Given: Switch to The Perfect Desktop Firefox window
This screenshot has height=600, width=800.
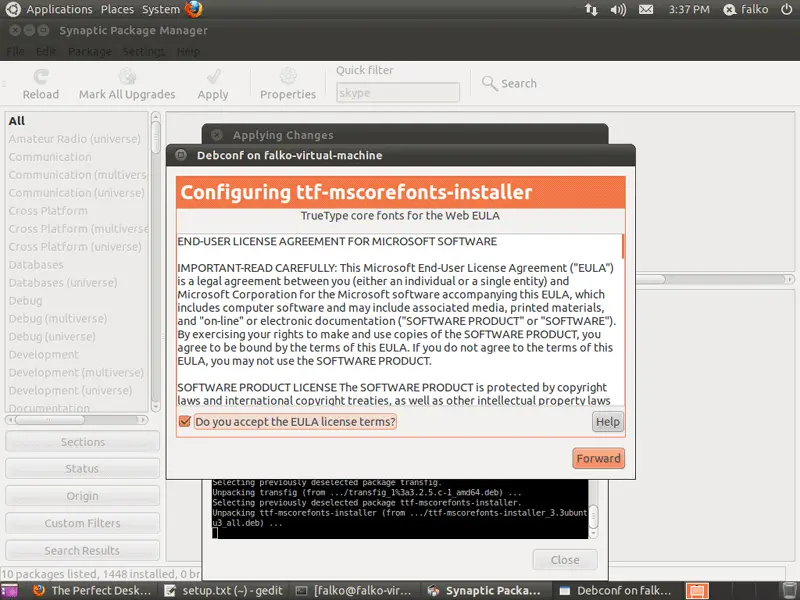Looking at the screenshot, I should (x=92, y=590).
